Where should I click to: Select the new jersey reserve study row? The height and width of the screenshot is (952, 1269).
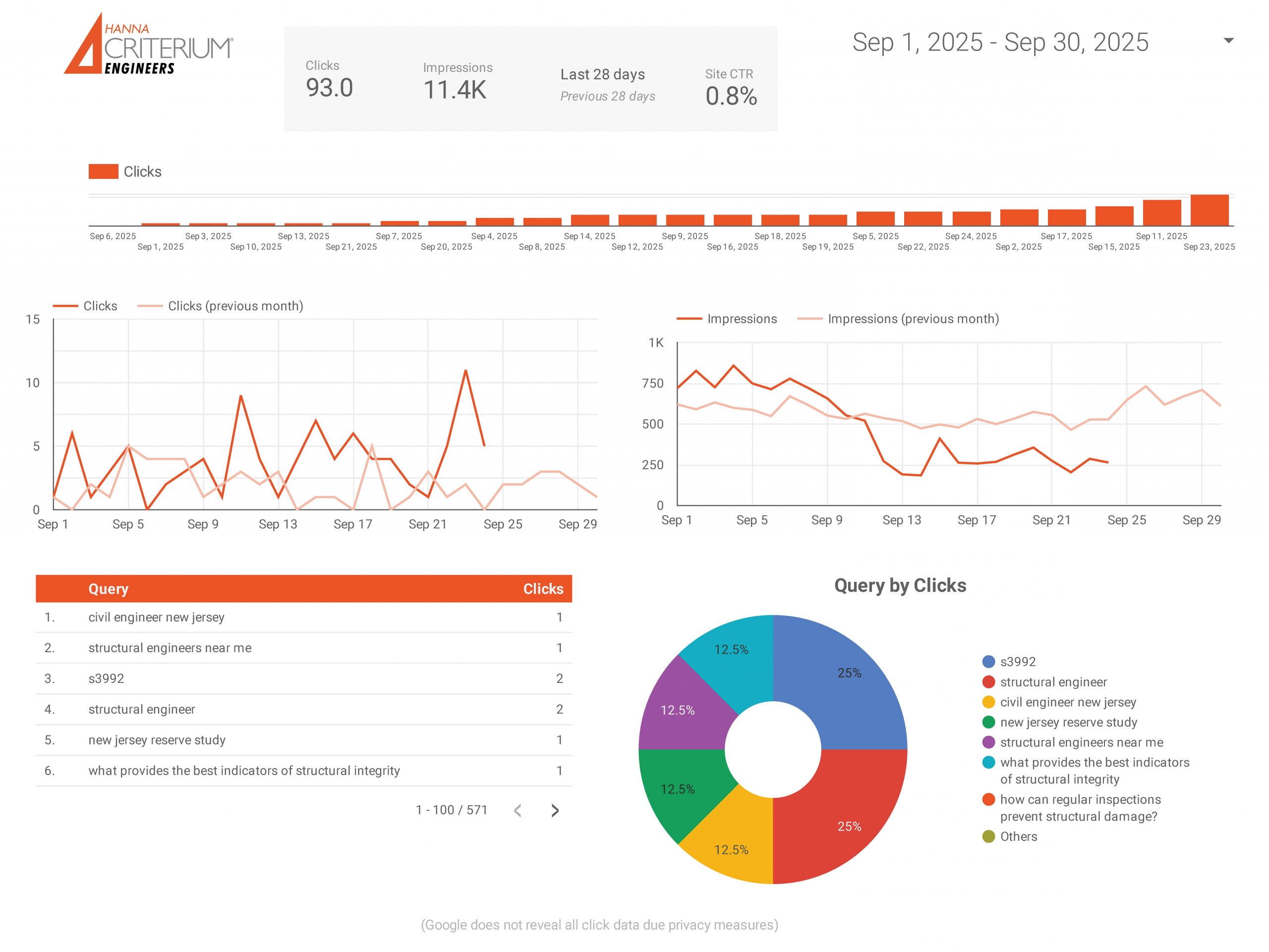pyautogui.click(x=157, y=740)
